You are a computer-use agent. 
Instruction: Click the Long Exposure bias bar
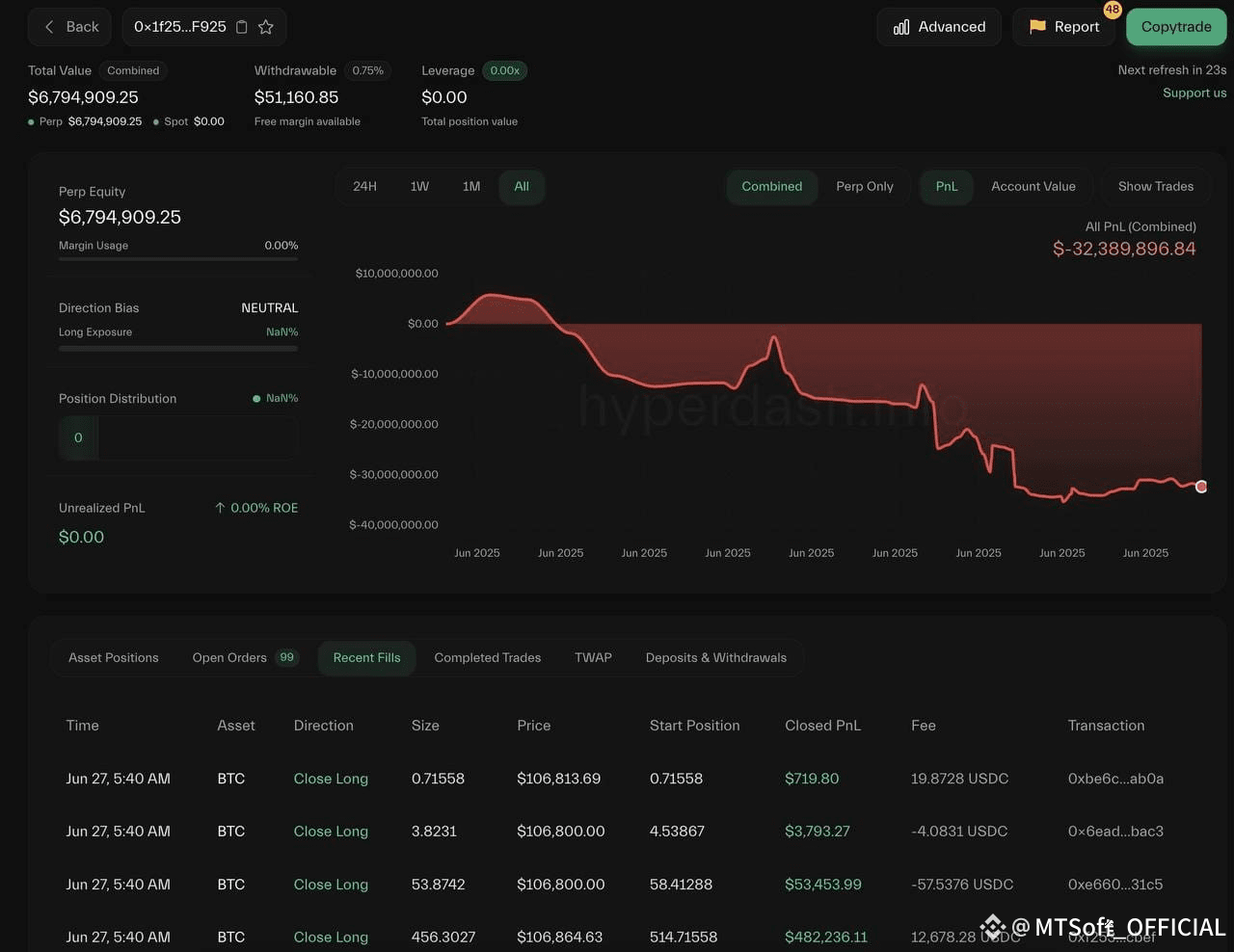[178, 348]
